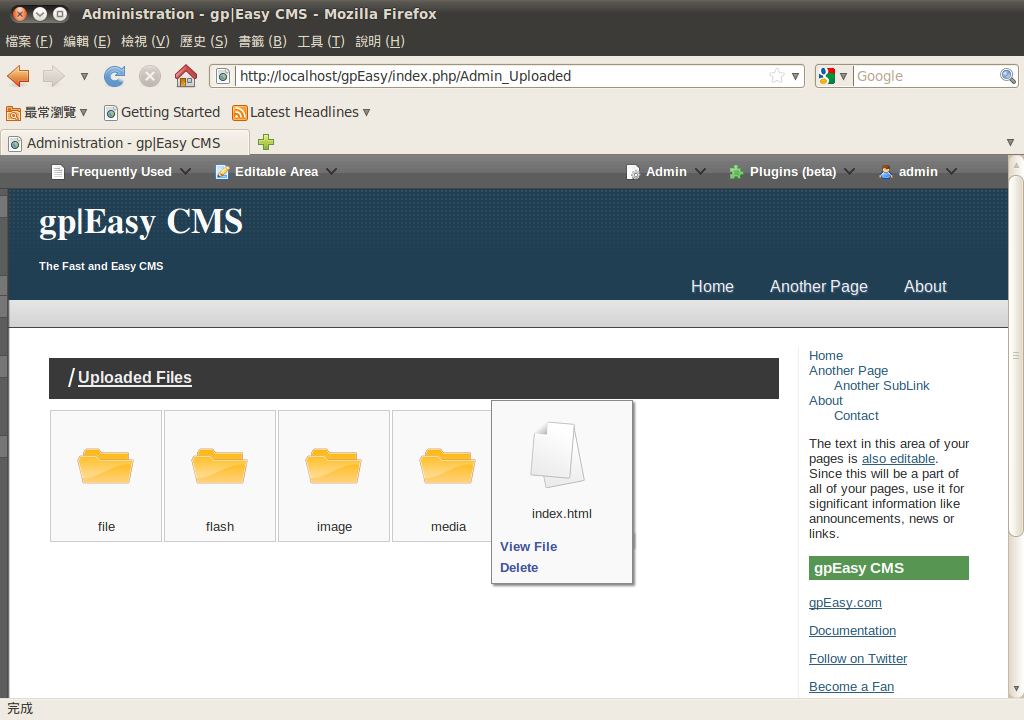This screenshot has height=720, width=1024.
Task: Go to About in the header navigation
Action: click(x=925, y=286)
